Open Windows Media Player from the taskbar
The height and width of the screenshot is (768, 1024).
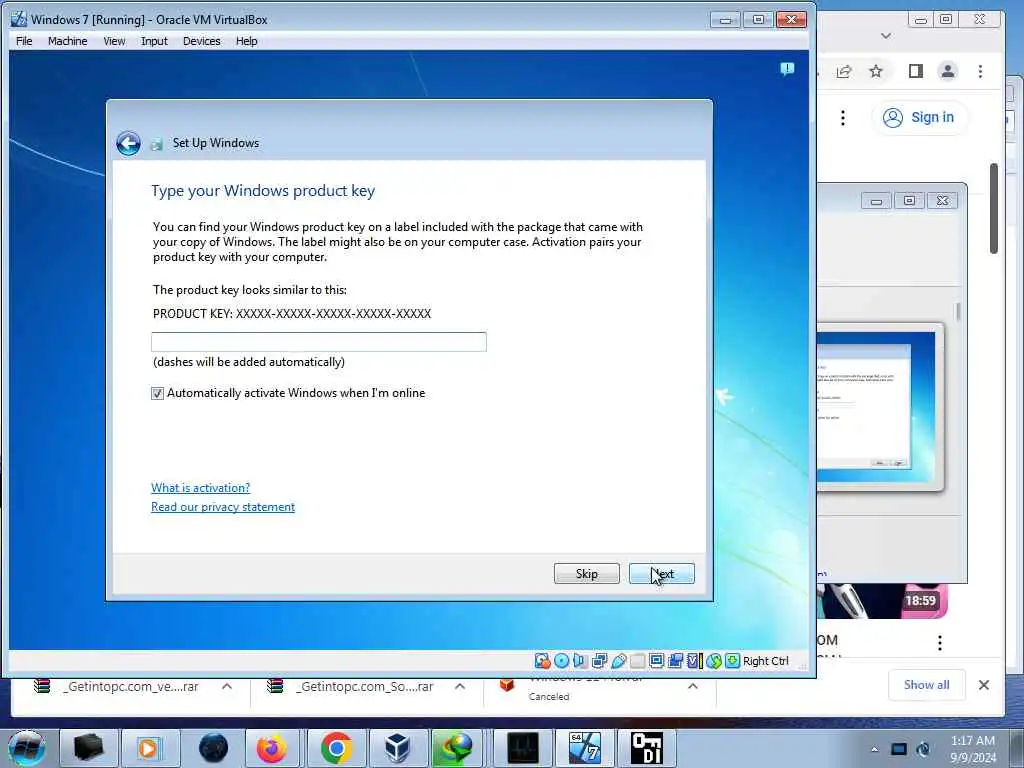148,748
